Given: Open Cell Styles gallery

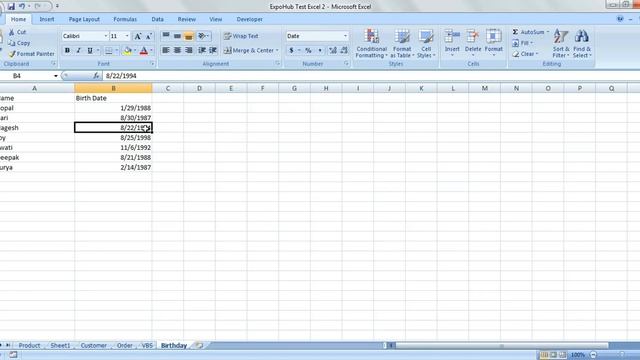Looking at the screenshot, I should click(x=426, y=43).
